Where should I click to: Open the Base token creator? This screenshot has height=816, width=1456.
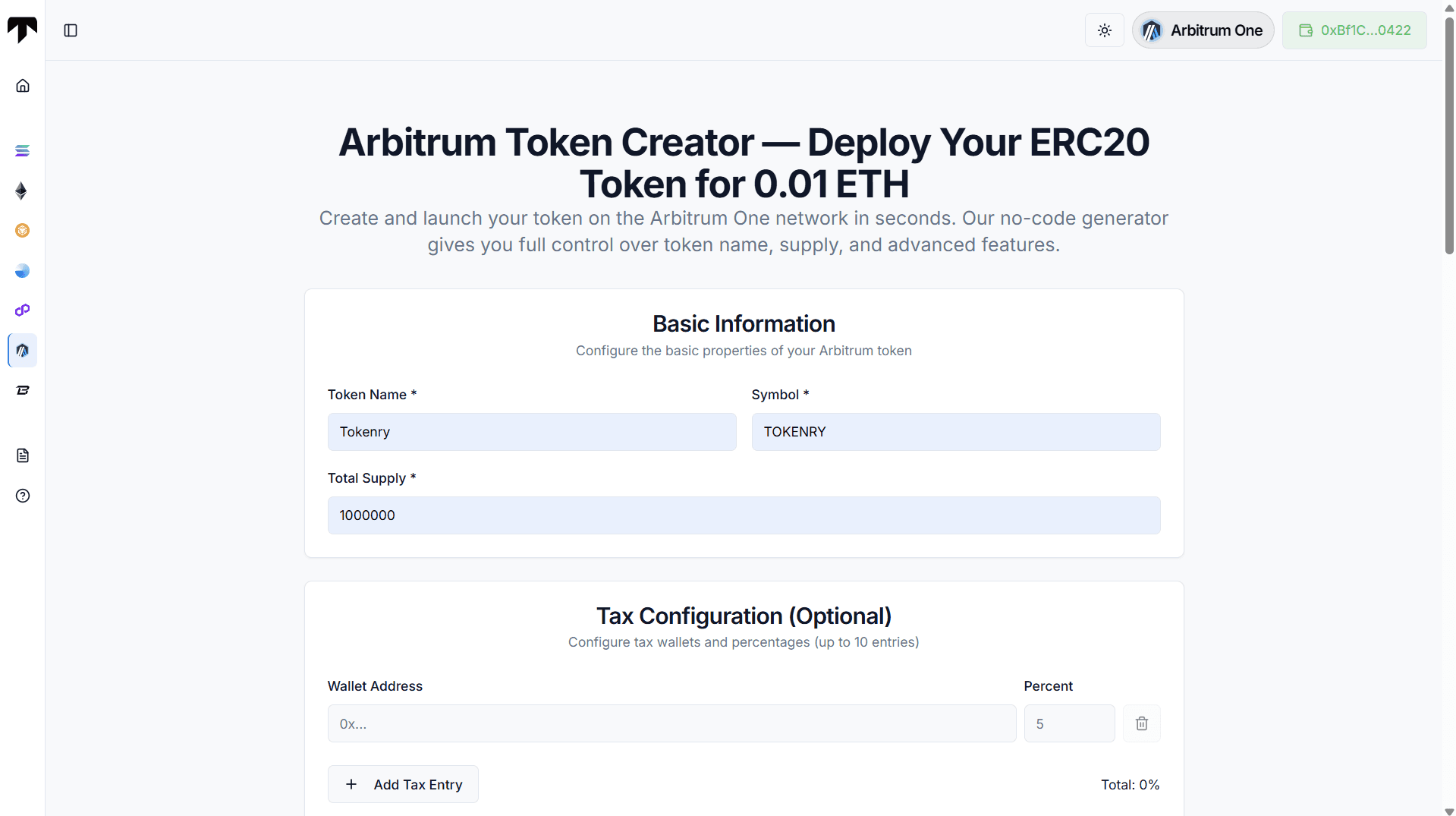[x=23, y=271]
